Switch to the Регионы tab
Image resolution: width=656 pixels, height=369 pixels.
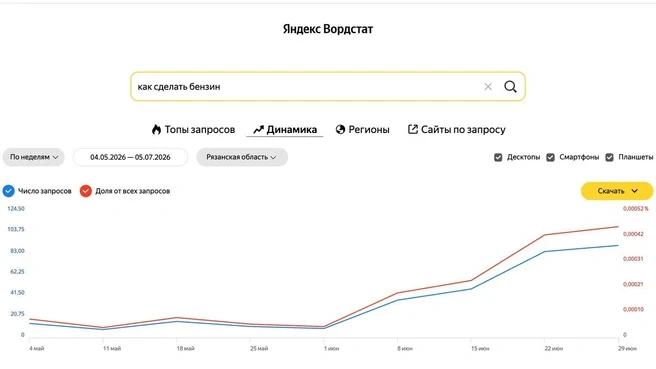[x=362, y=130]
